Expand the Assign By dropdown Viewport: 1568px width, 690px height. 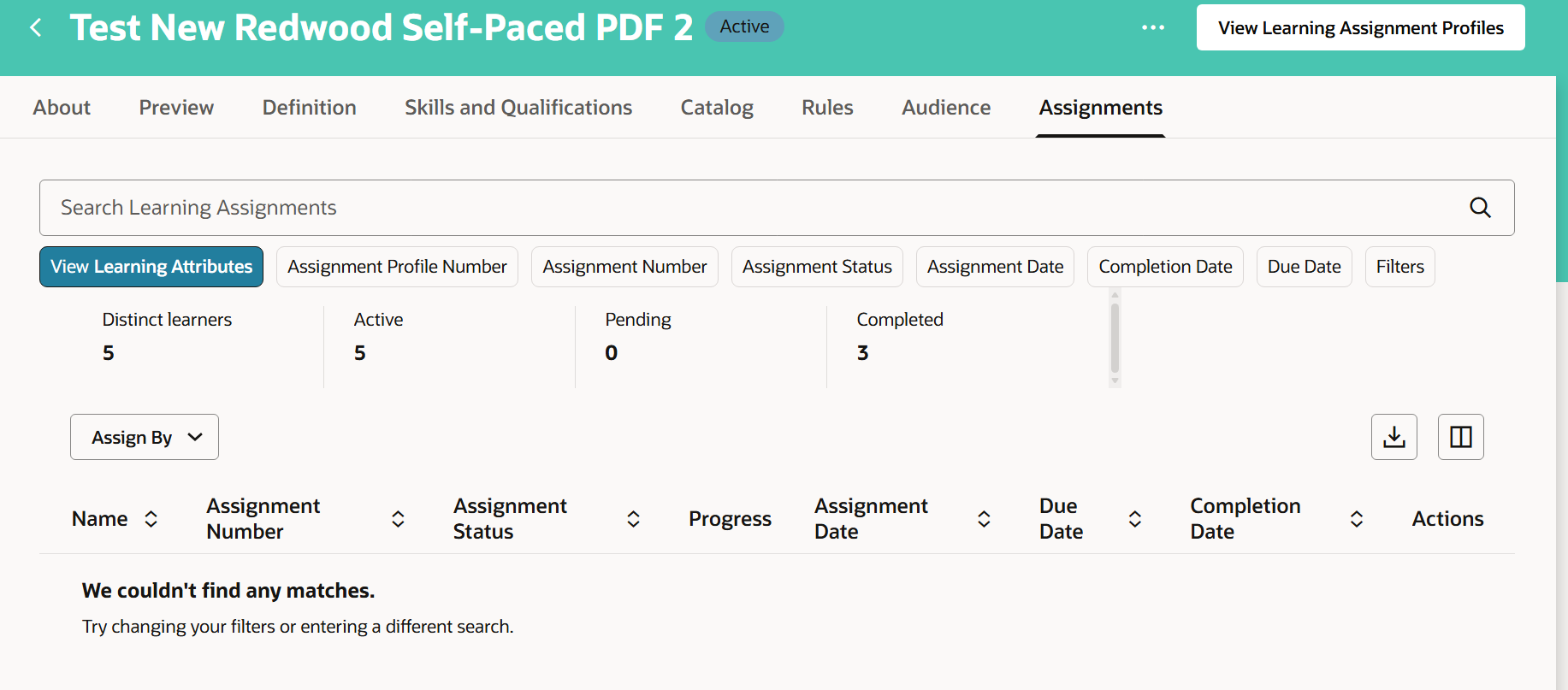(x=145, y=437)
